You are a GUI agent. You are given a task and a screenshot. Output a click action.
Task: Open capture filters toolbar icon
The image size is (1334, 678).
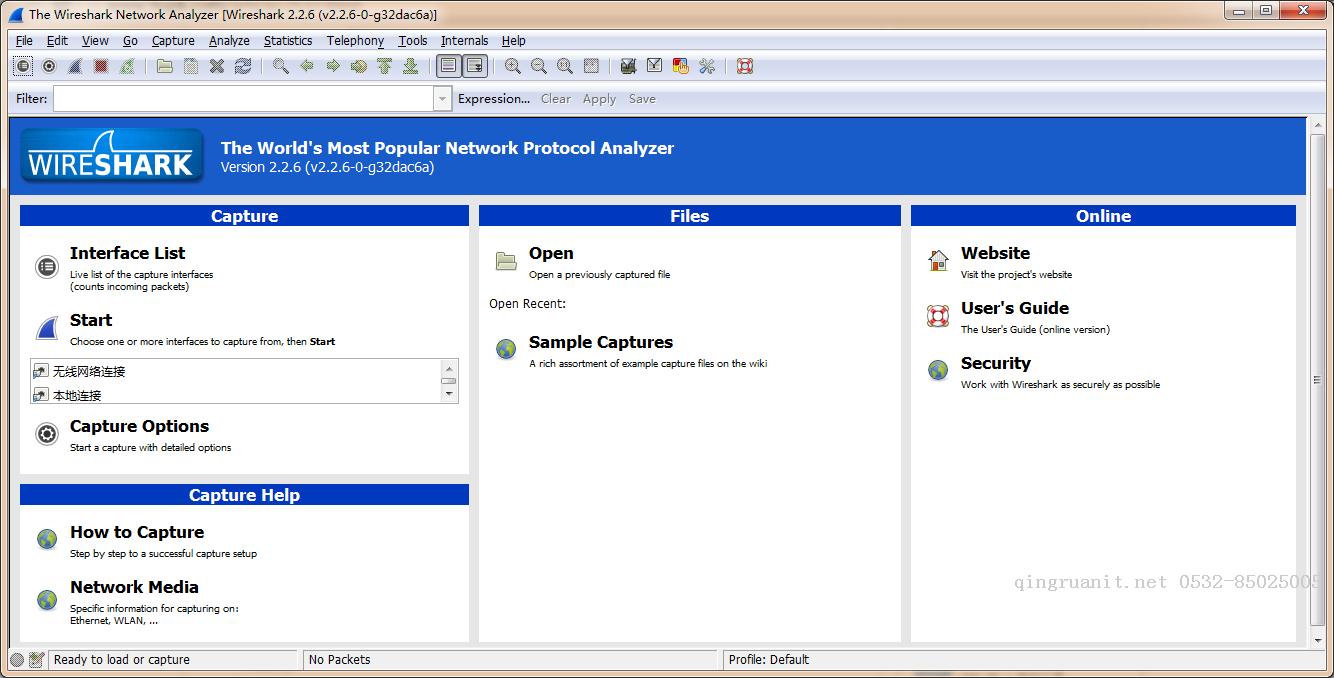click(629, 66)
